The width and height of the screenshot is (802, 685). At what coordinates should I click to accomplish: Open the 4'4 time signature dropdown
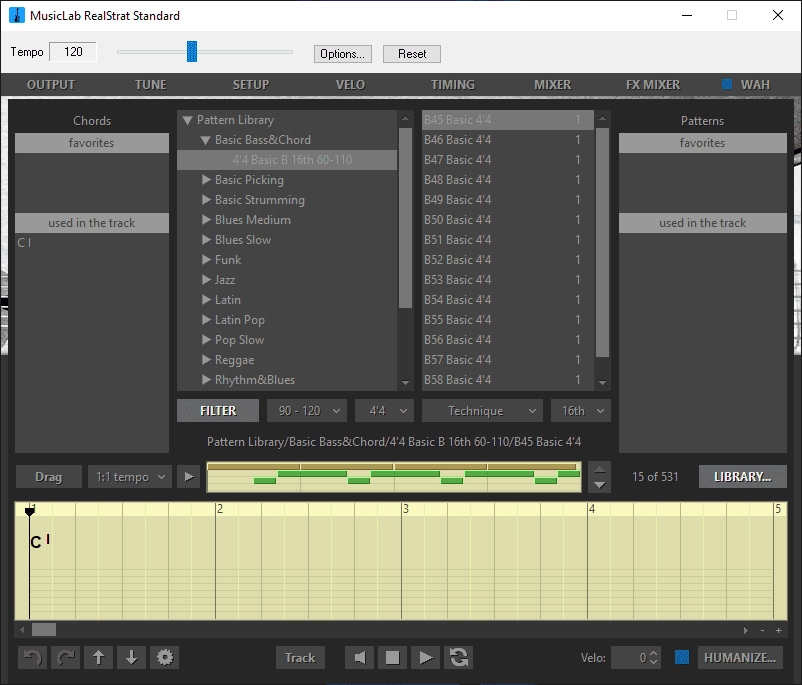click(x=384, y=411)
